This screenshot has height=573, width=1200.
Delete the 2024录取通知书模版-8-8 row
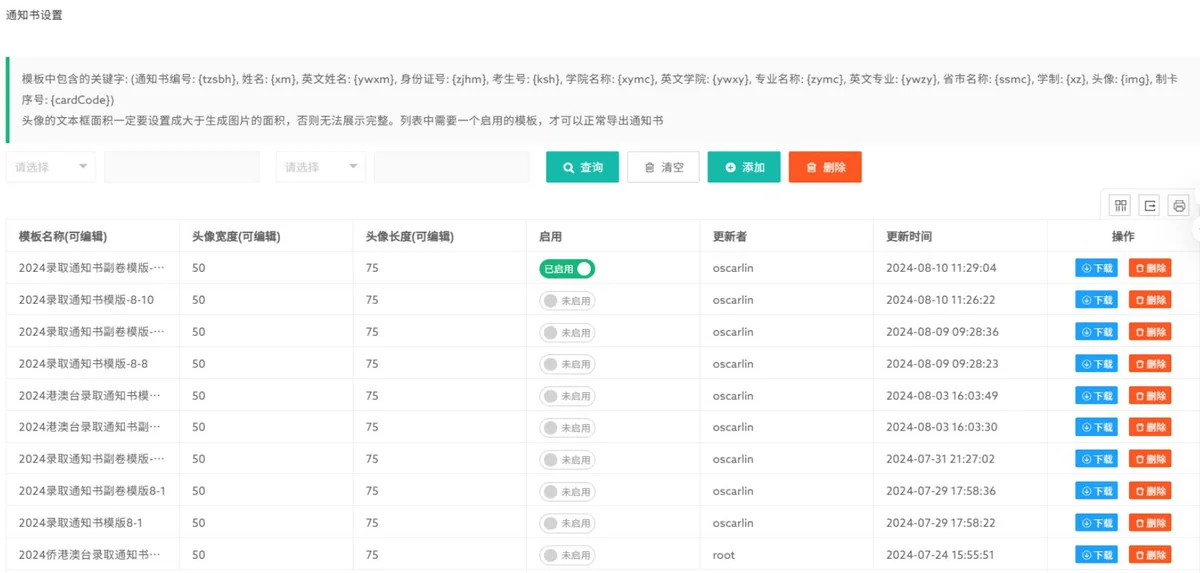[1150, 364]
